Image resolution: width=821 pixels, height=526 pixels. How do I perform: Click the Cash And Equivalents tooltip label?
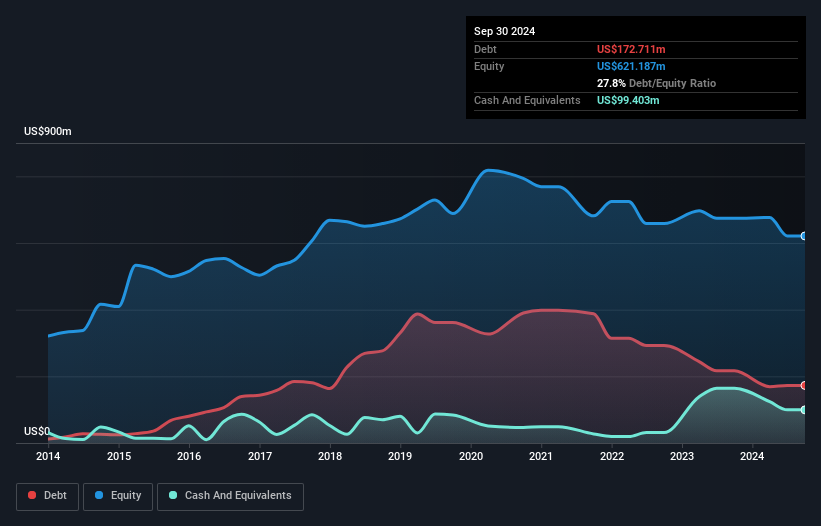527,100
